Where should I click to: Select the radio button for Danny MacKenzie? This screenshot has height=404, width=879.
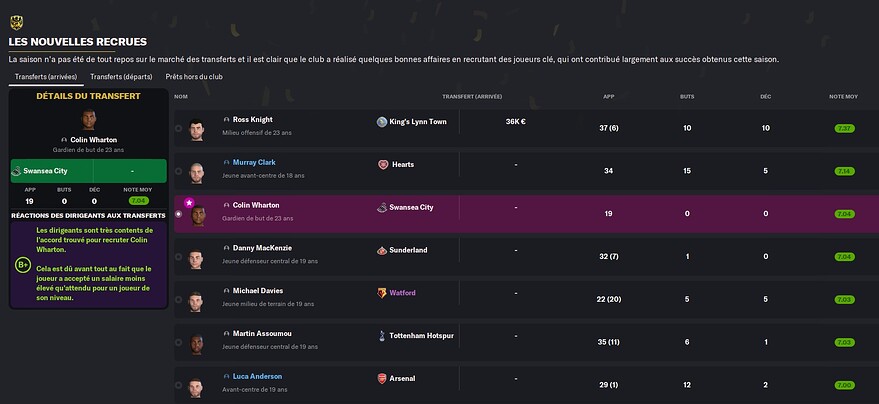click(178, 257)
